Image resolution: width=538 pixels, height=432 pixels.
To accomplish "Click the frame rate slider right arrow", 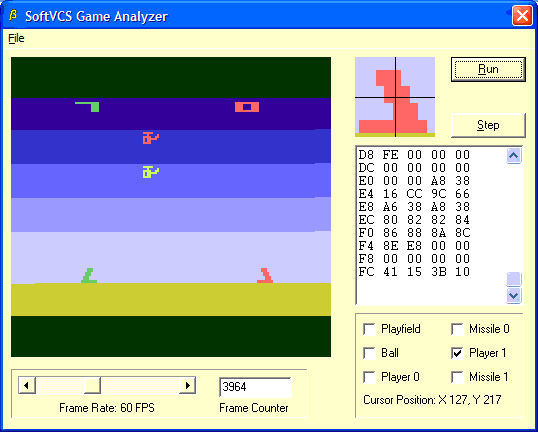I will coord(187,385).
